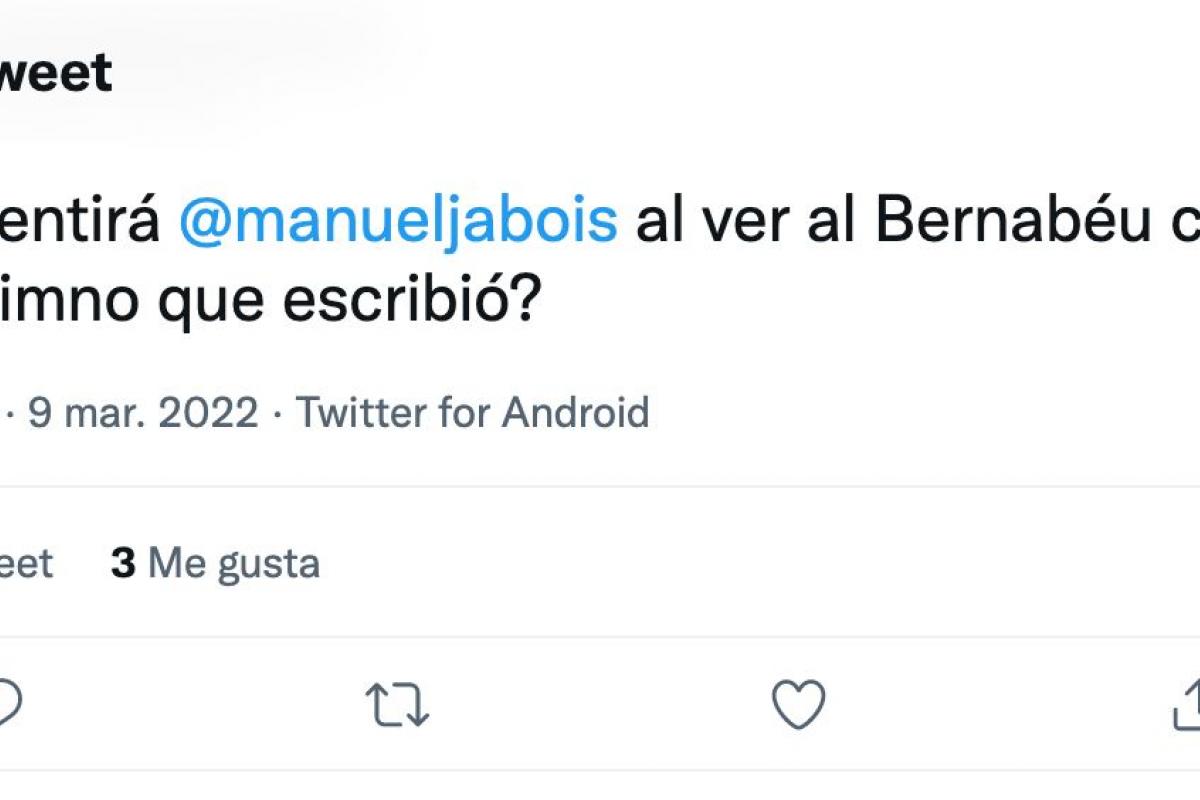Click the "Me gusta" label
Viewport: 1200px width, 800px height.
click(234, 564)
